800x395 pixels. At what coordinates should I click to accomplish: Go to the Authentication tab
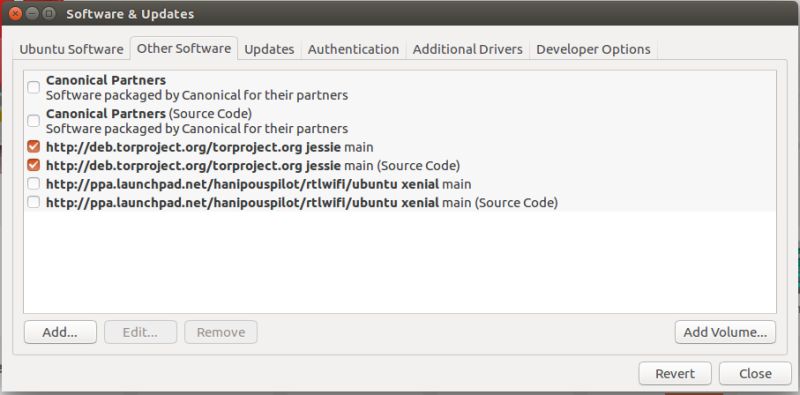(x=353, y=50)
